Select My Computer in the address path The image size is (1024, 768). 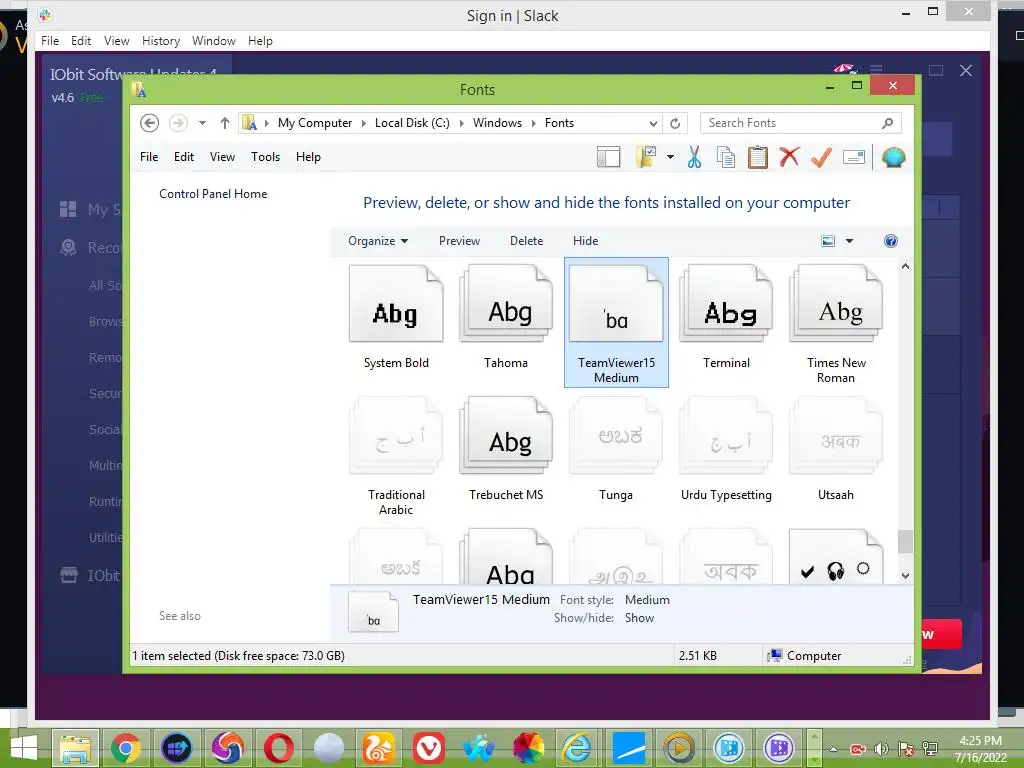click(x=315, y=123)
